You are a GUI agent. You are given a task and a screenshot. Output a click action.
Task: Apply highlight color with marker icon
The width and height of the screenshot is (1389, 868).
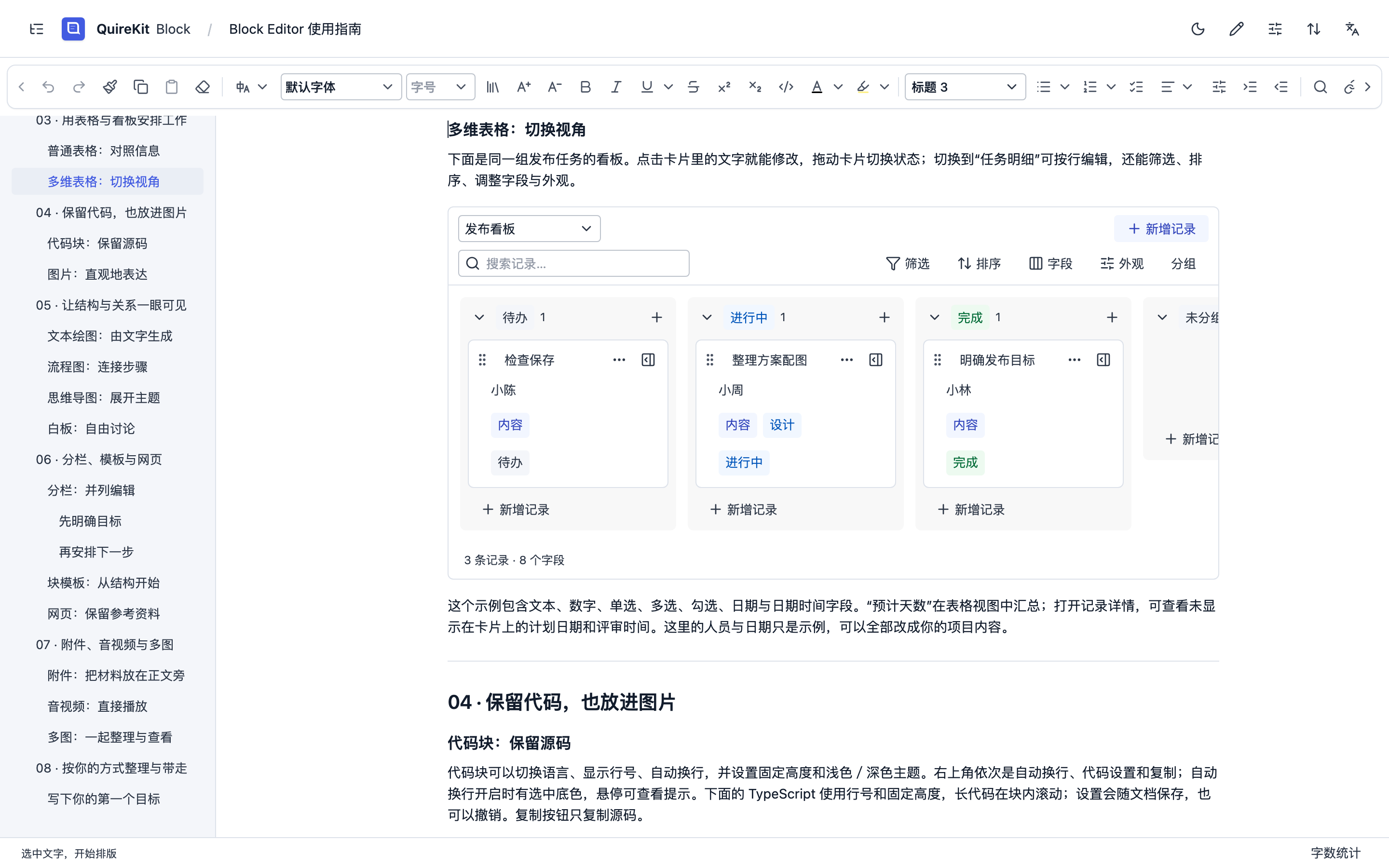(x=863, y=87)
